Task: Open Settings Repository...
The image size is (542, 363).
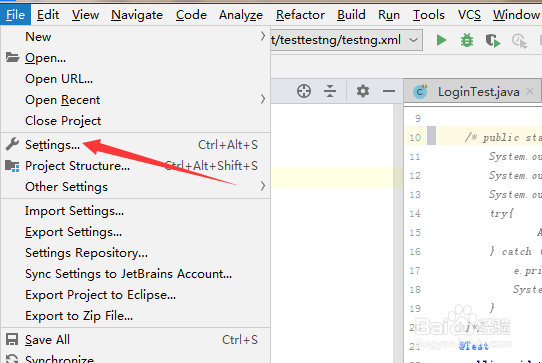Action: pyautogui.click(x=136, y=253)
